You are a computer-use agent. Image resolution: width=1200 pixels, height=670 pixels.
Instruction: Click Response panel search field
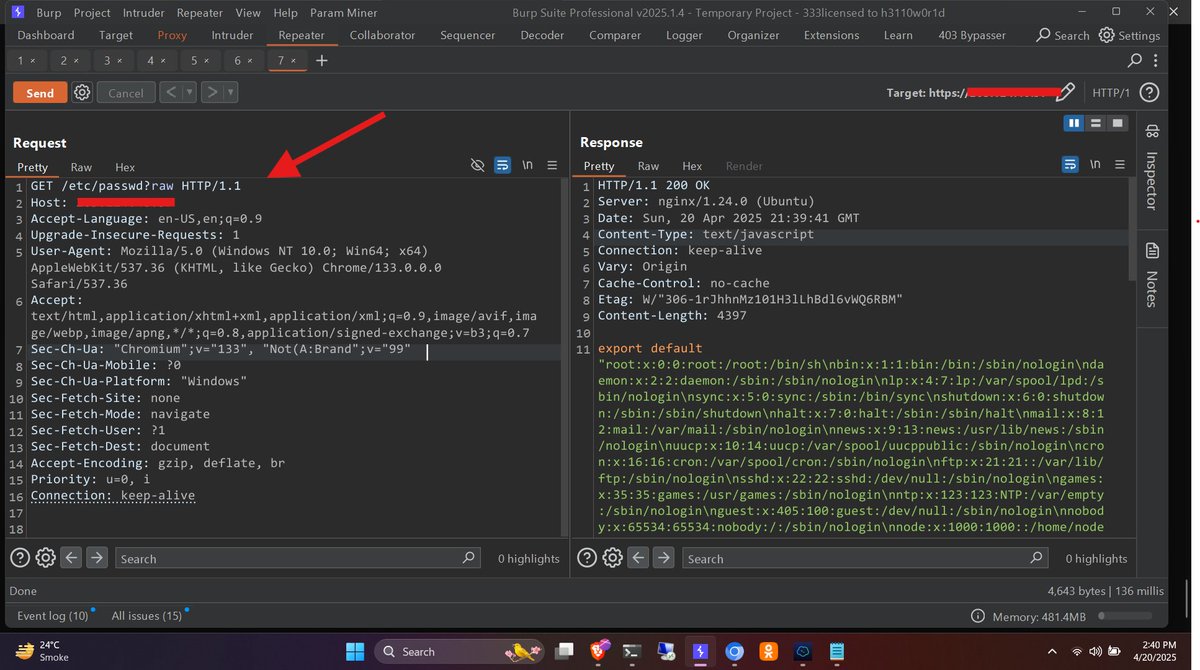coord(867,558)
